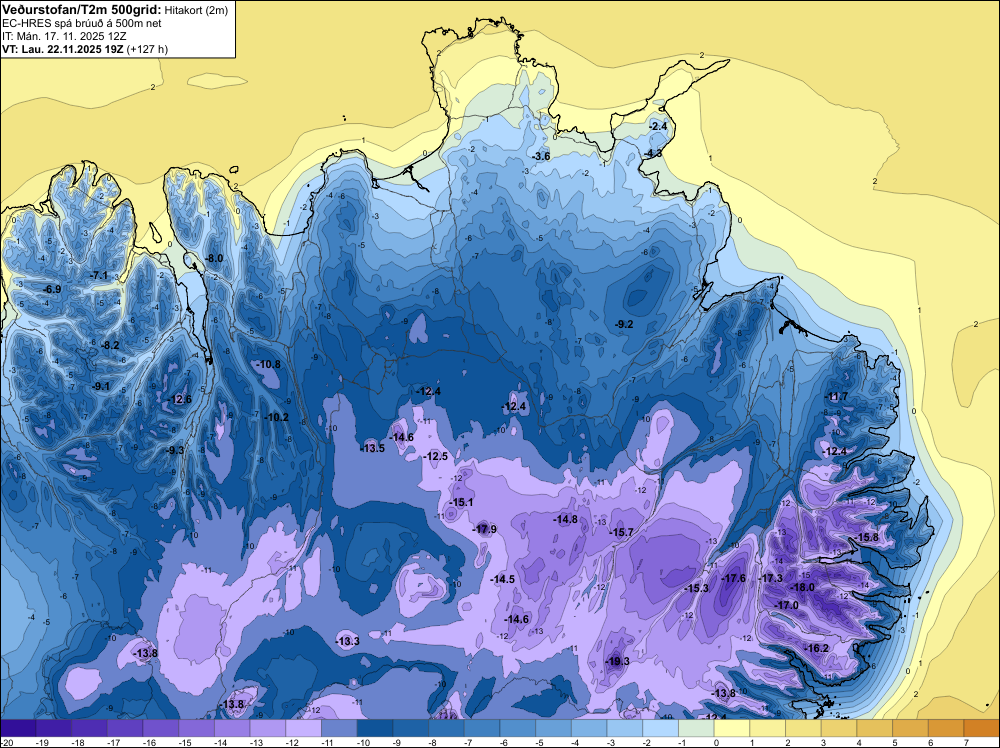Click the -10.8 temperature label
The width and height of the screenshot is (1000, 748).
(x=268, y=365)
